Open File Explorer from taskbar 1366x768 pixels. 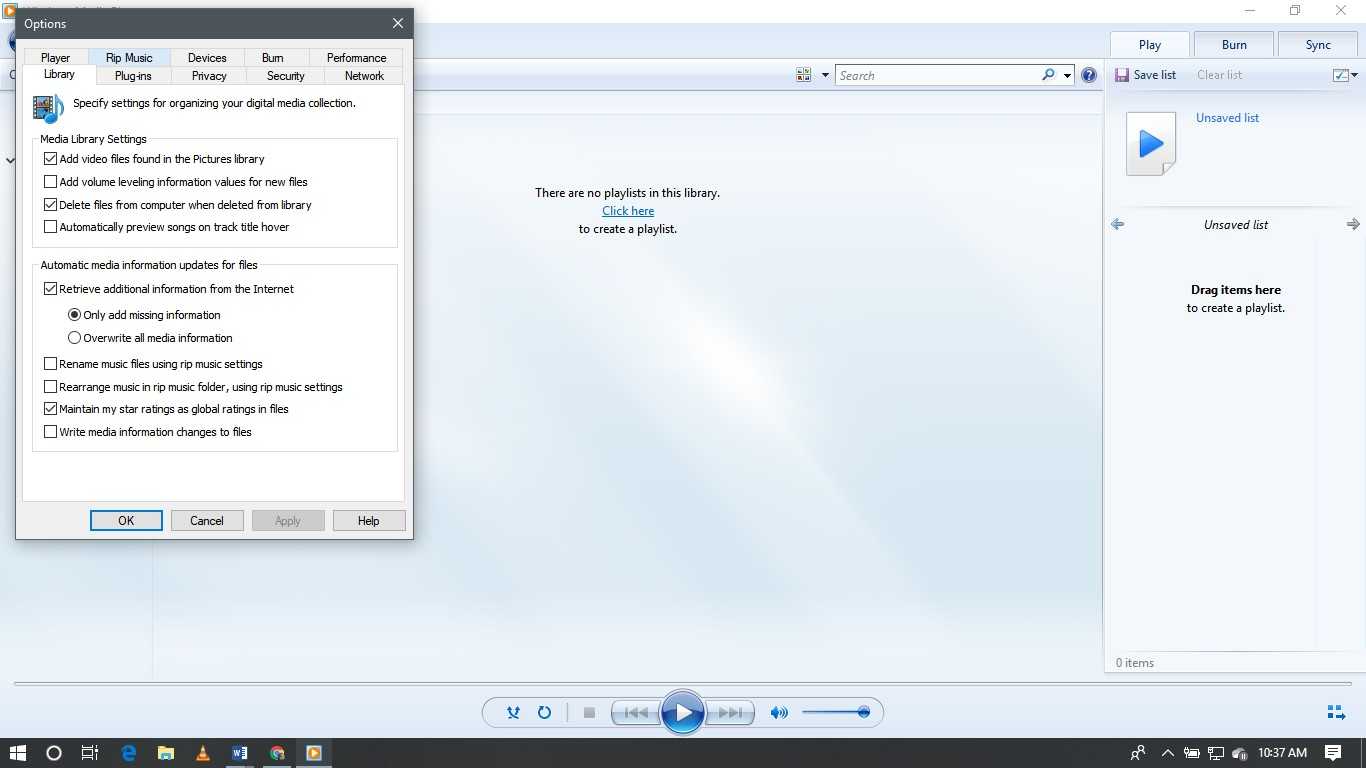click(166, 753)
